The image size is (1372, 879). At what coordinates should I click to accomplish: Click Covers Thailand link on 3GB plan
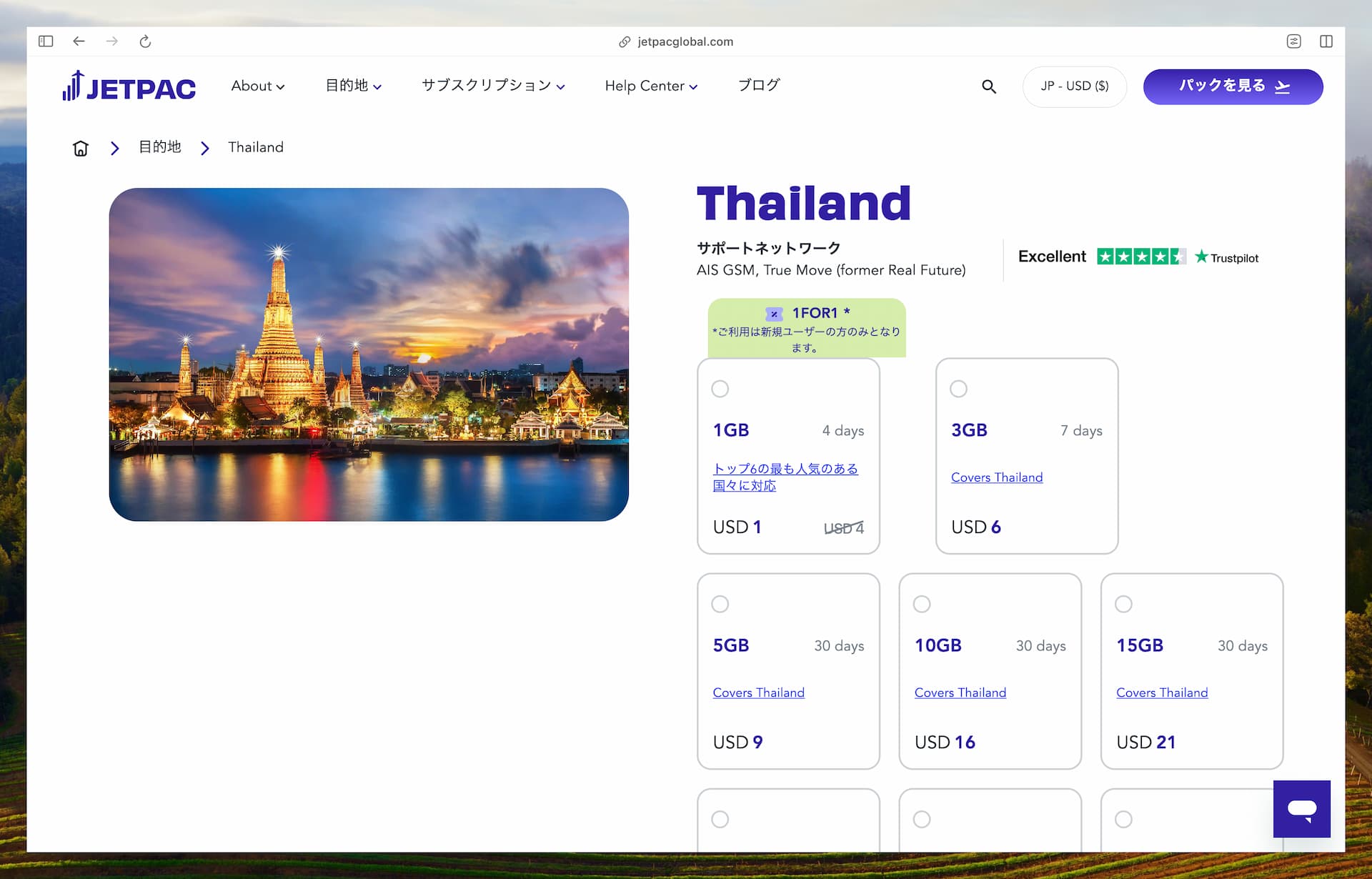point(996,477)
